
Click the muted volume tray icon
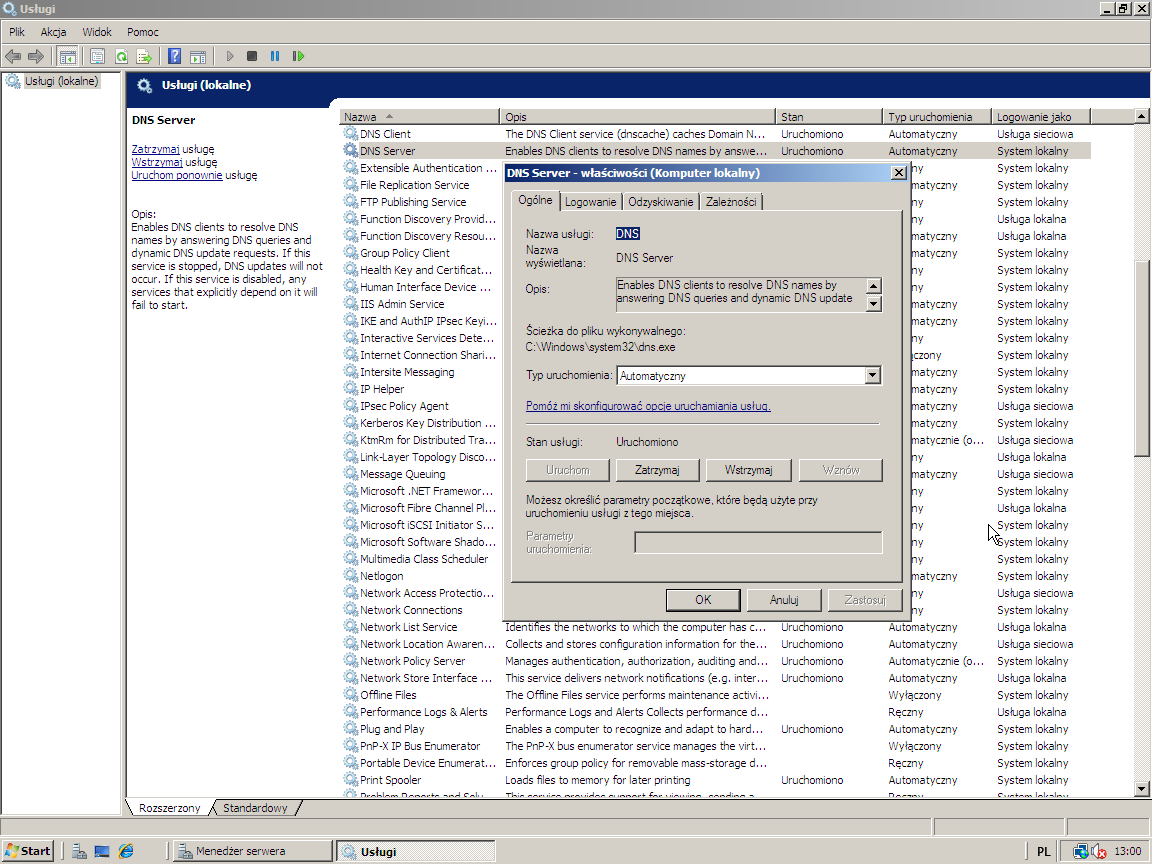(1099, 851)
